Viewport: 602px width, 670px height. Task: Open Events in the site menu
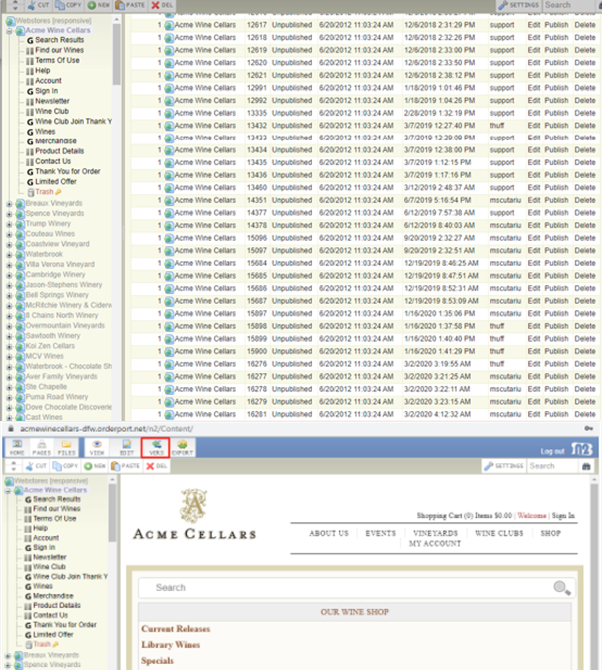pos(380,533)
